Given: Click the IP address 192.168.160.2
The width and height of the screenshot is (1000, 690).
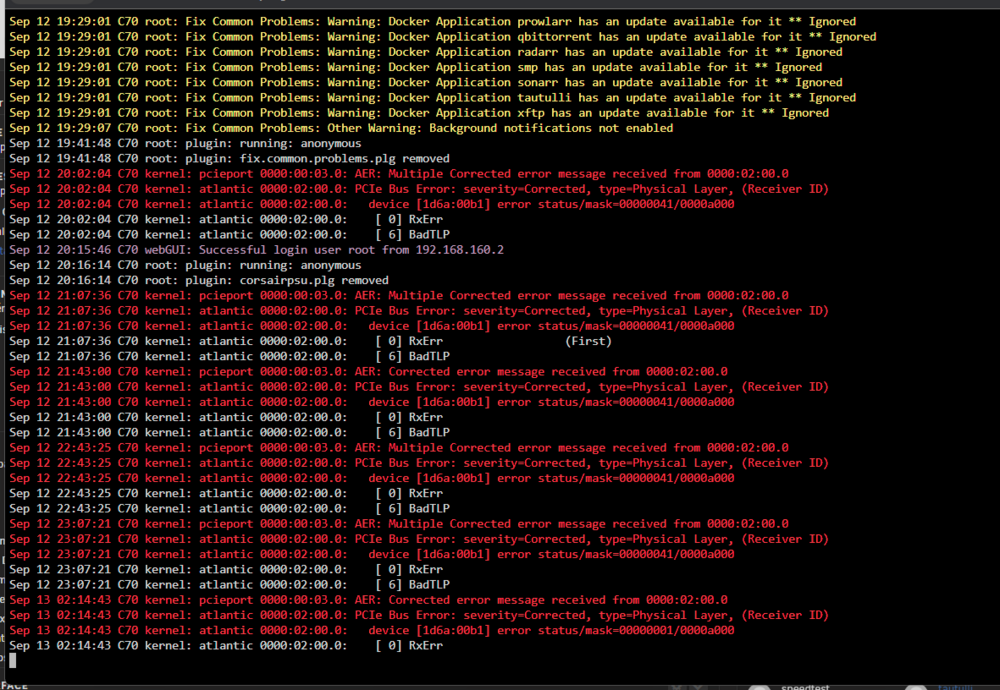Looking at the screenshot, I should (460, 250).
